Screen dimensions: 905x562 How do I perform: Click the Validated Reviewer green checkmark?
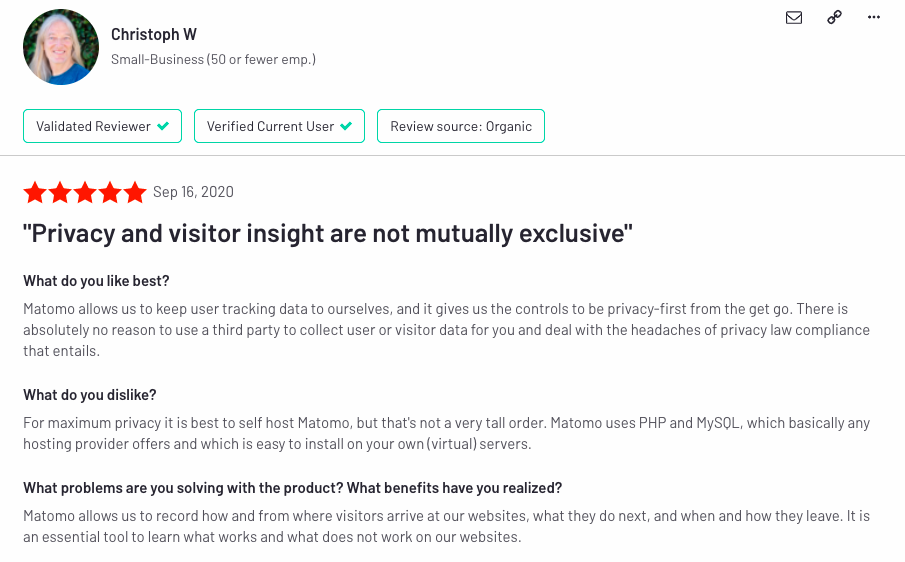point(163,126)
